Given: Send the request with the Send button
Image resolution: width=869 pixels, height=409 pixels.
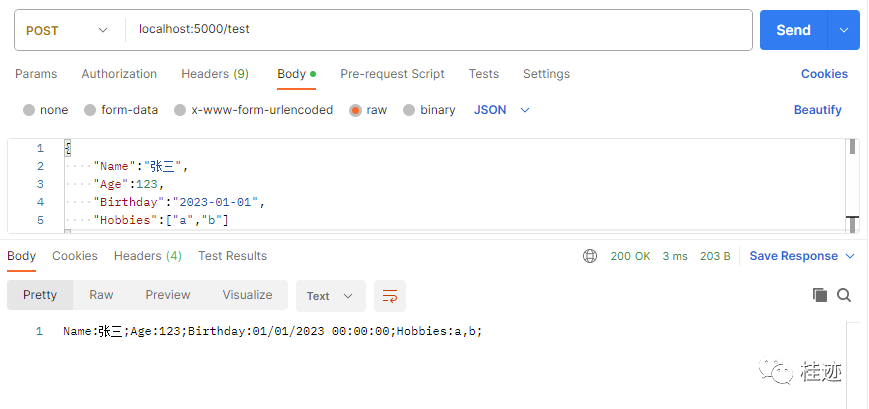Looking at the screenshot, I should (794, 30).
